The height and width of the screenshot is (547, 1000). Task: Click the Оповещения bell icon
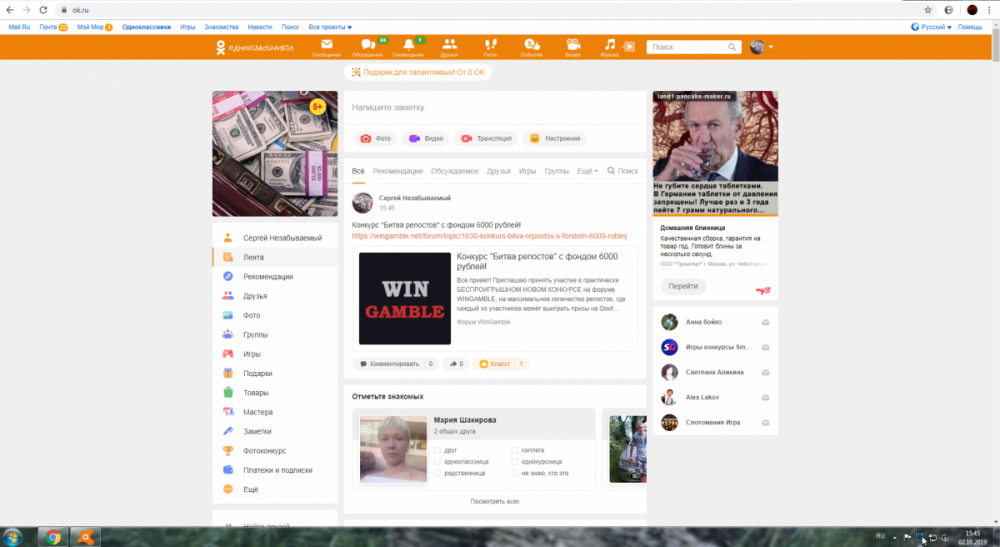[408, 46]
